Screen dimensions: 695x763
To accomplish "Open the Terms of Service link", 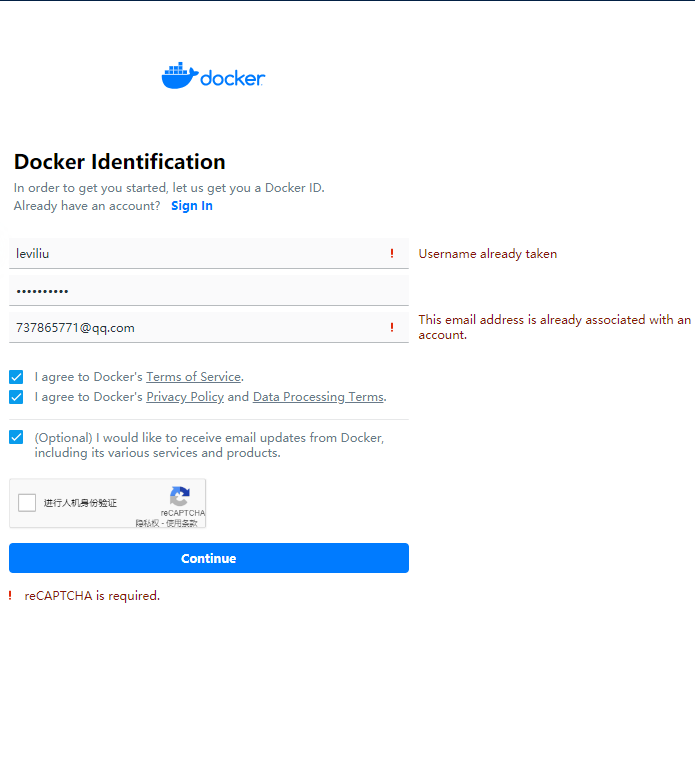I will coord(193,377).
